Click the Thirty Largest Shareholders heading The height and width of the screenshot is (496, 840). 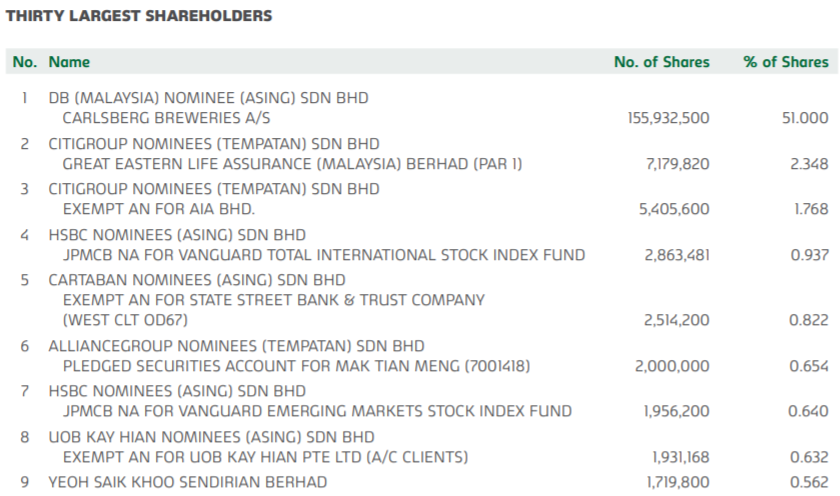click(139, 16)
